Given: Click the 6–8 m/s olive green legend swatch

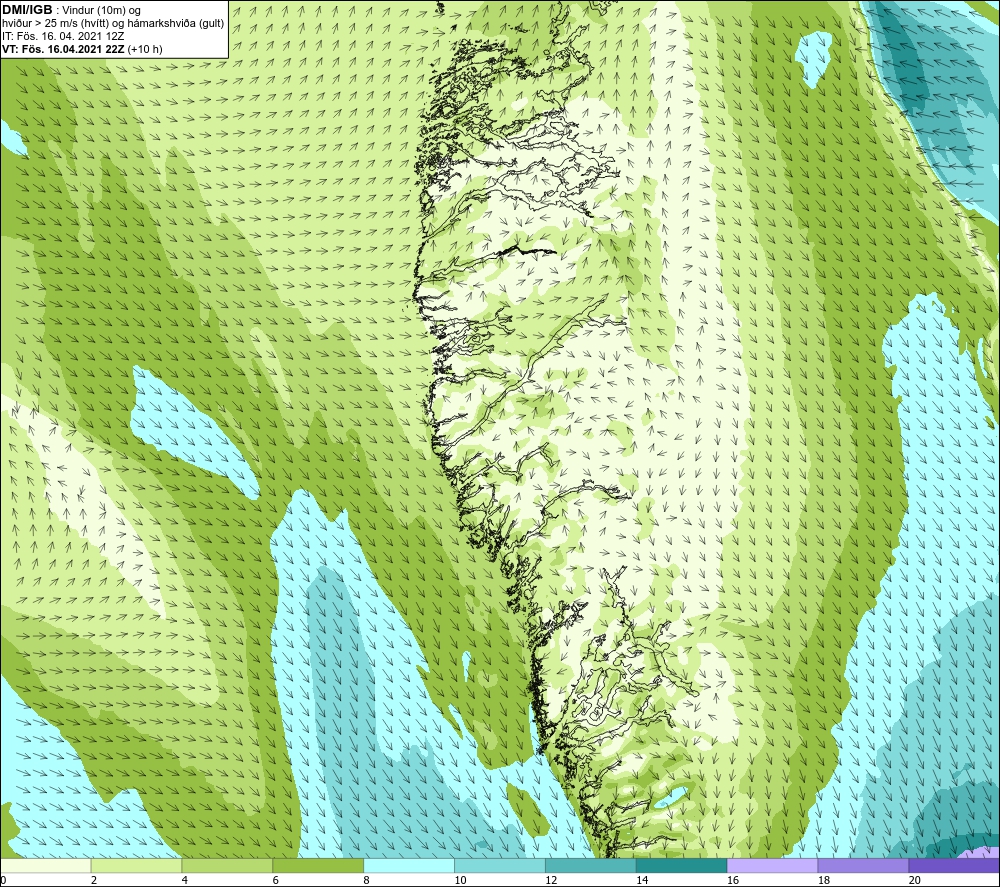Looking at the screenshot, I should coord(318,866).
